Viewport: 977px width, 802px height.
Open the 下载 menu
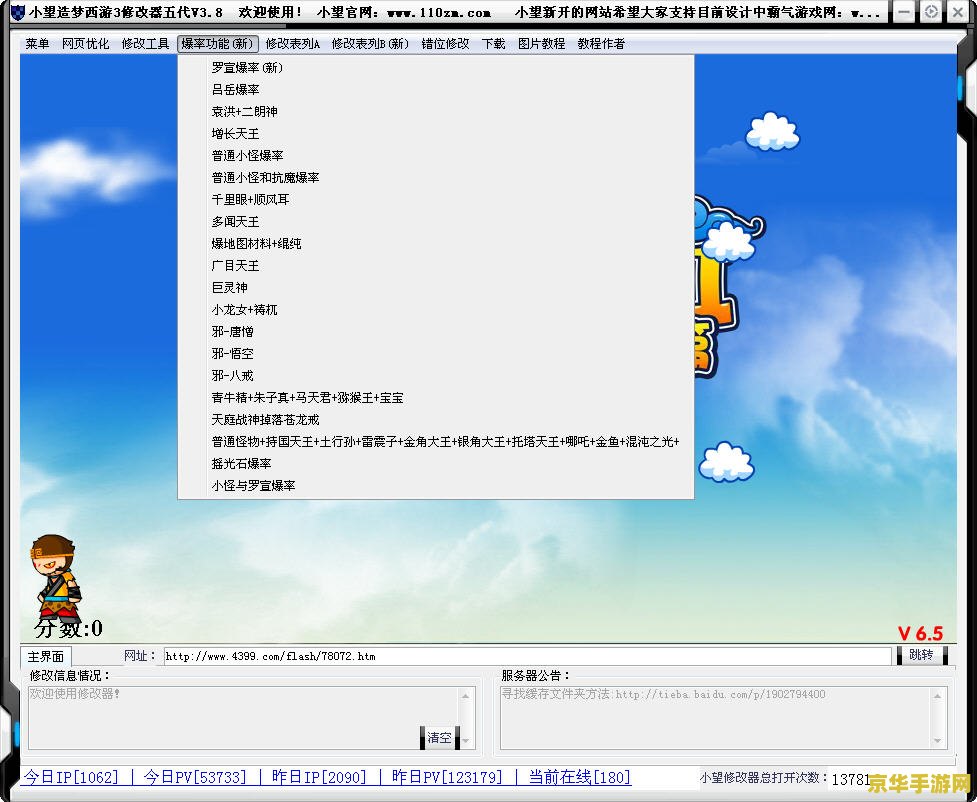(x=493, y=44)
